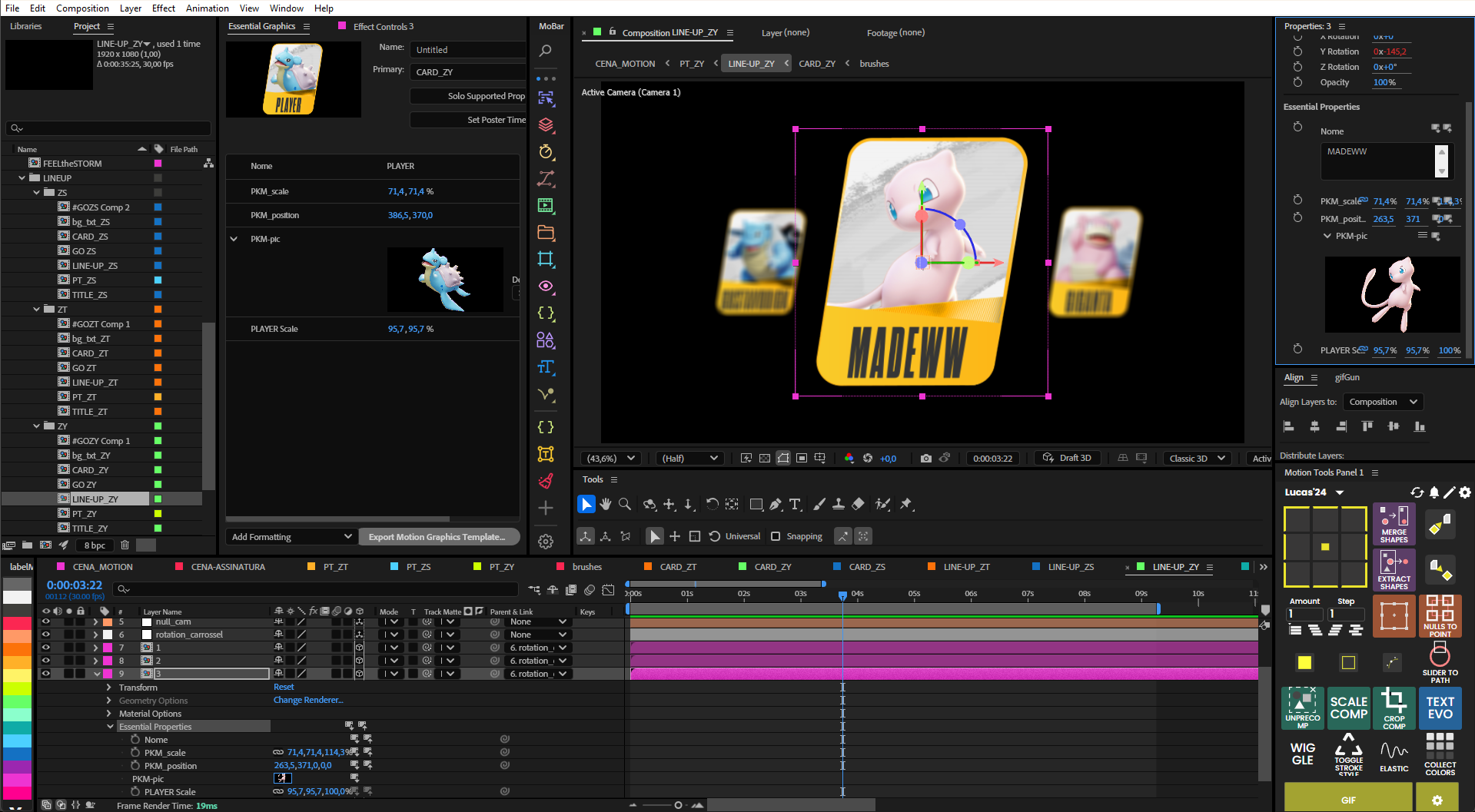This screenshot has height=812, width=1475.
Task: Toggle Y Rotation stopwatch in Properties
Action: tap(1297, 51)
